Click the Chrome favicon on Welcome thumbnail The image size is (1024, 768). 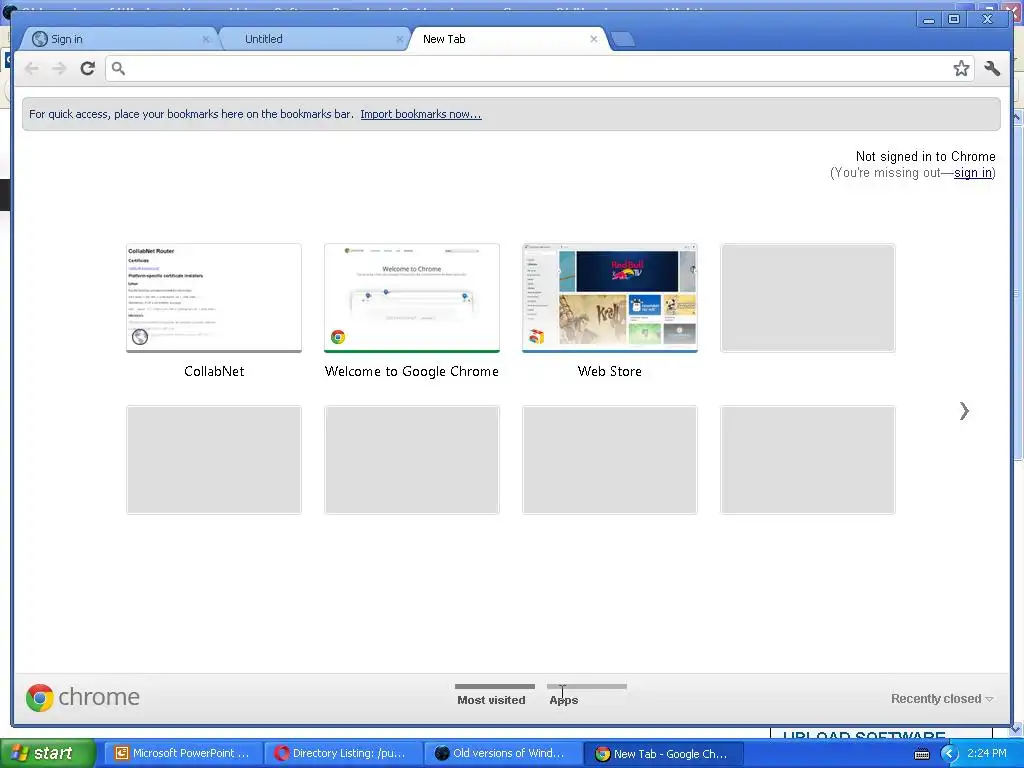coord(338,337)
